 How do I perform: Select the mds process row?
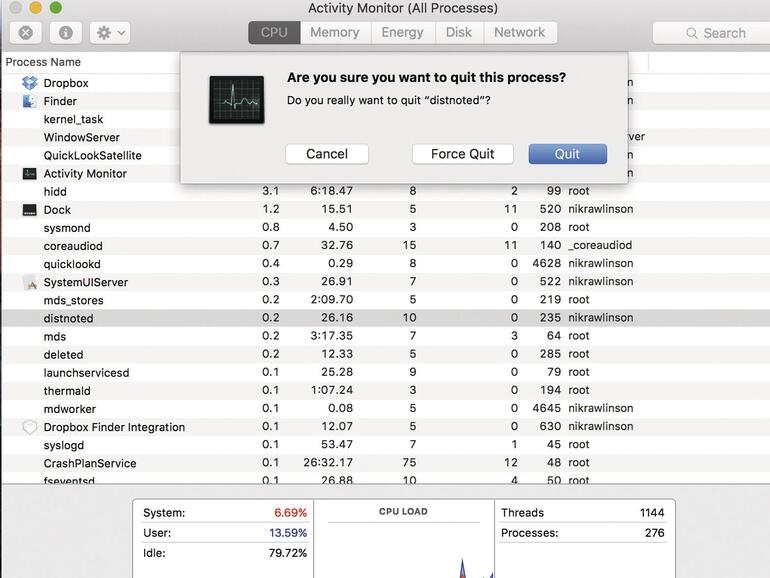point(385,336)
